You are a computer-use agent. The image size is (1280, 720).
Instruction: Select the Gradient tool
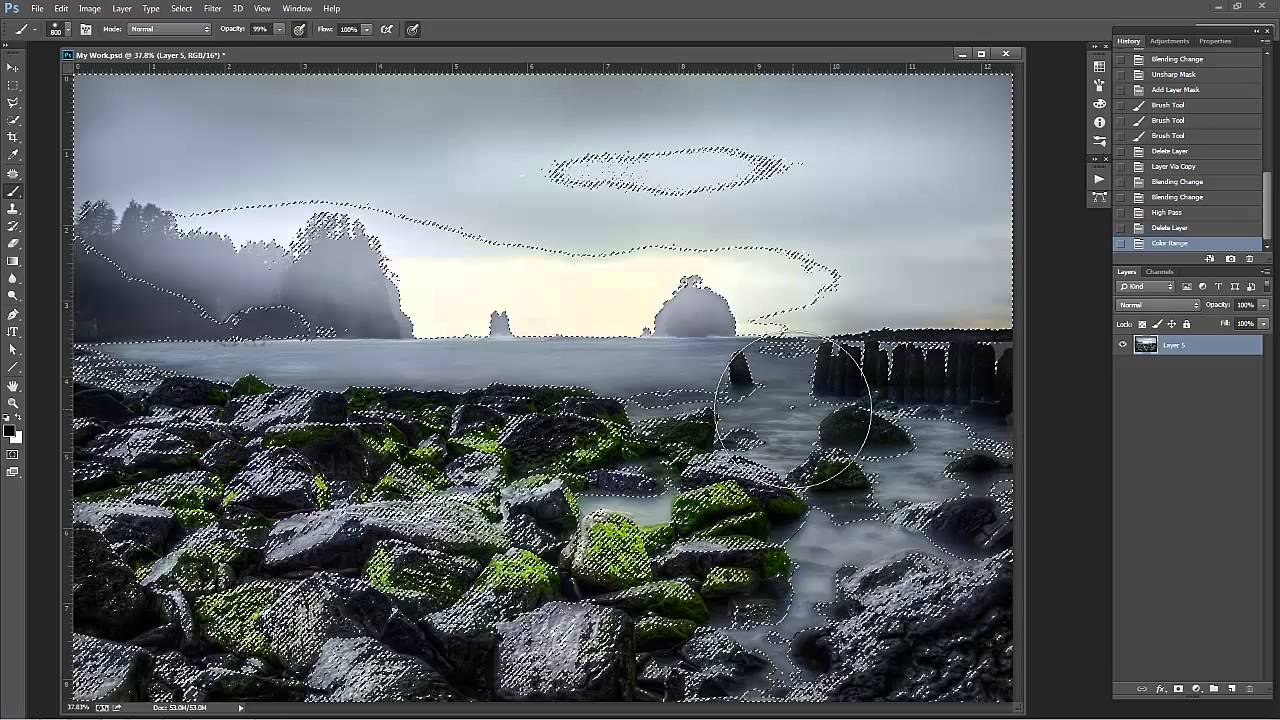13,261
